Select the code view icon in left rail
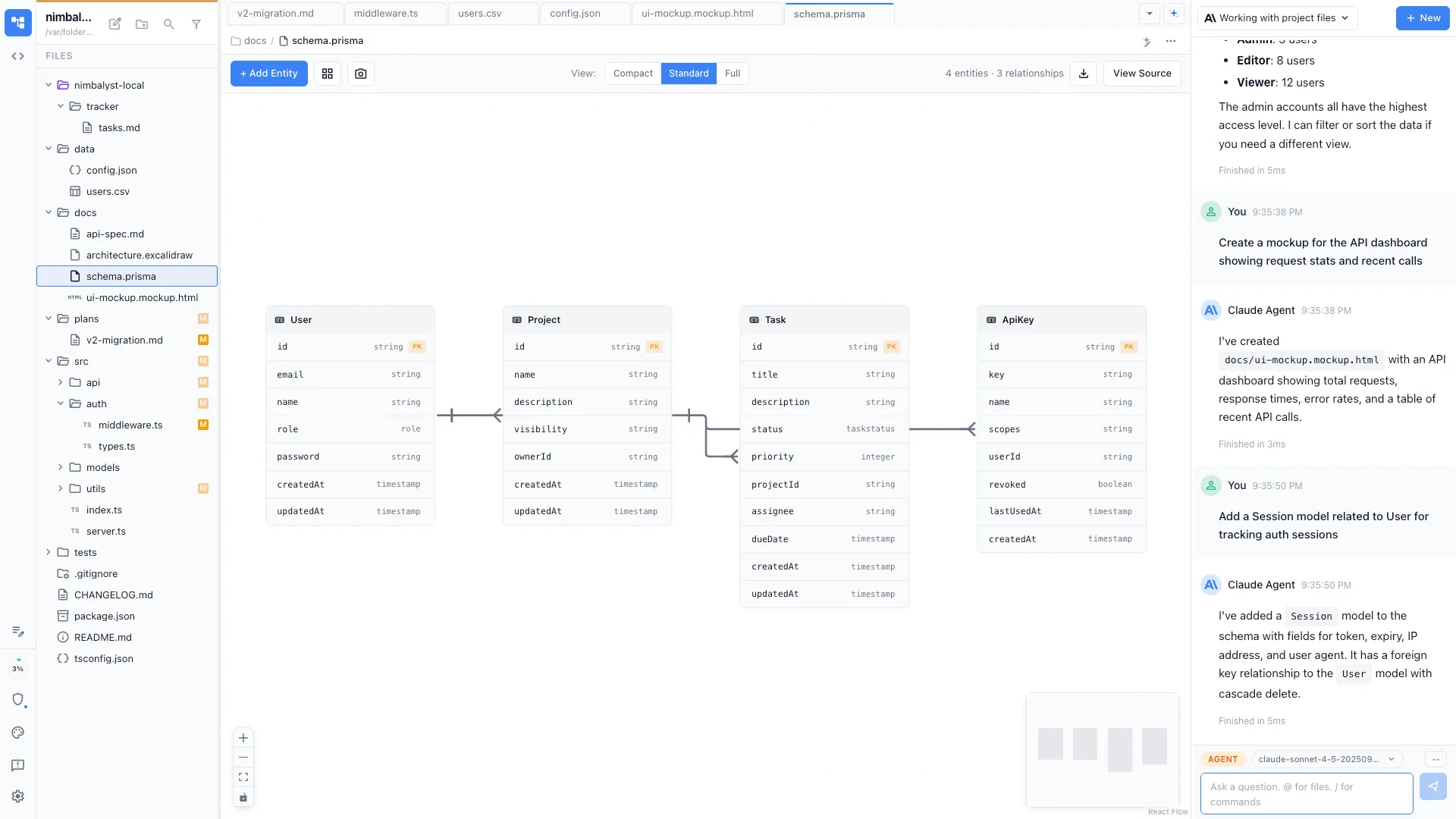The height and width of the screenshot is (819, 1456). (17, 55)
